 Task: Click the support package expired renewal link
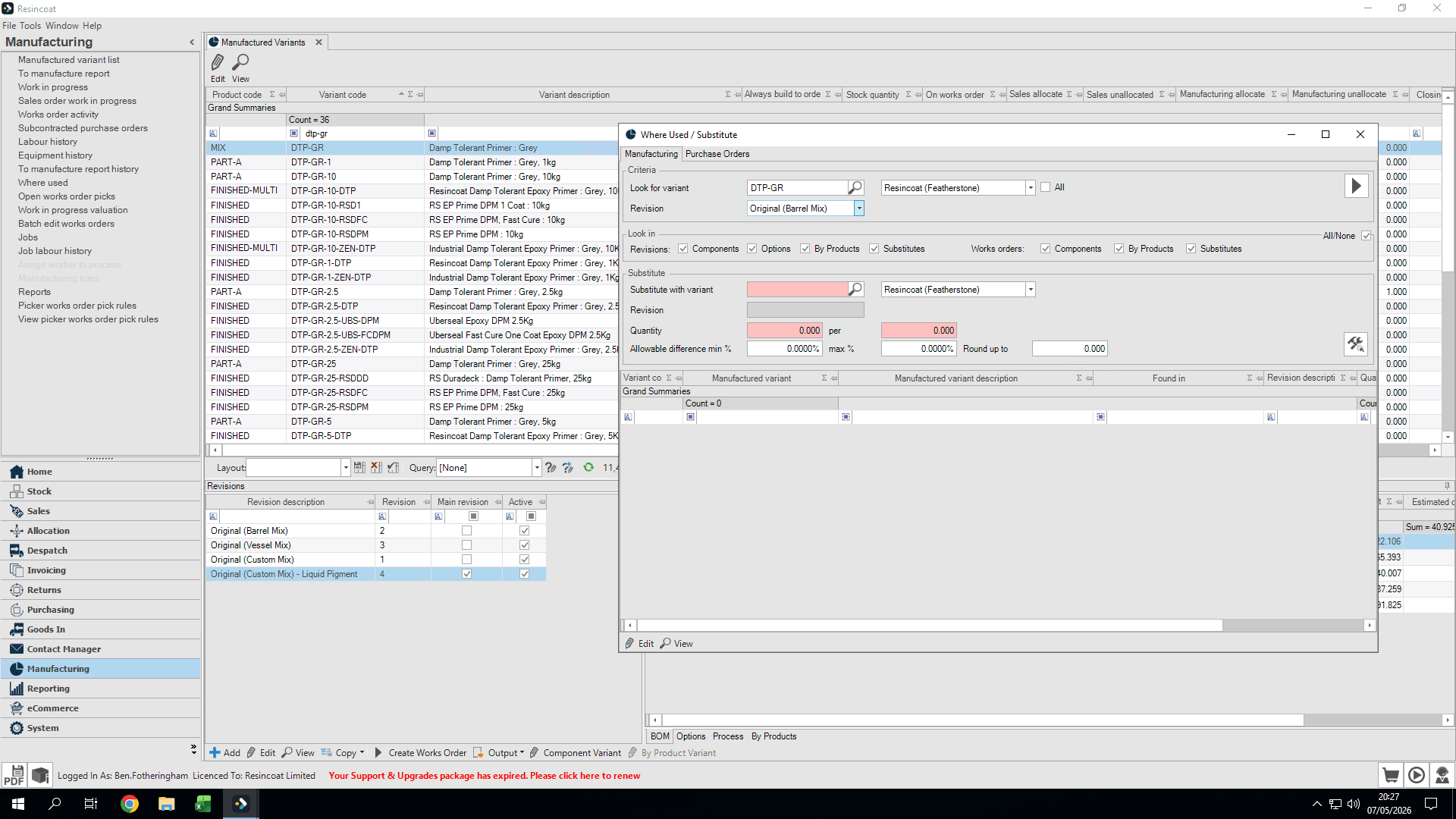pyautogui.click(x=485, y=776)
